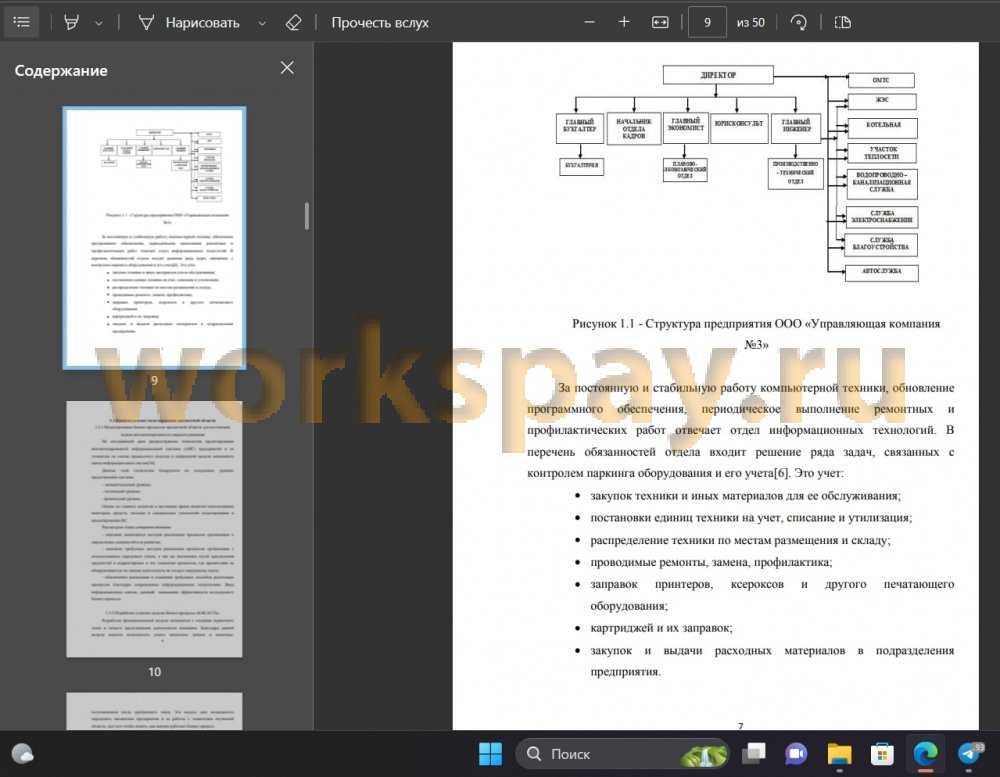Close the Содержание panel
The height and width of the screenshot is (777, 1000).
(x=287, y=68)
